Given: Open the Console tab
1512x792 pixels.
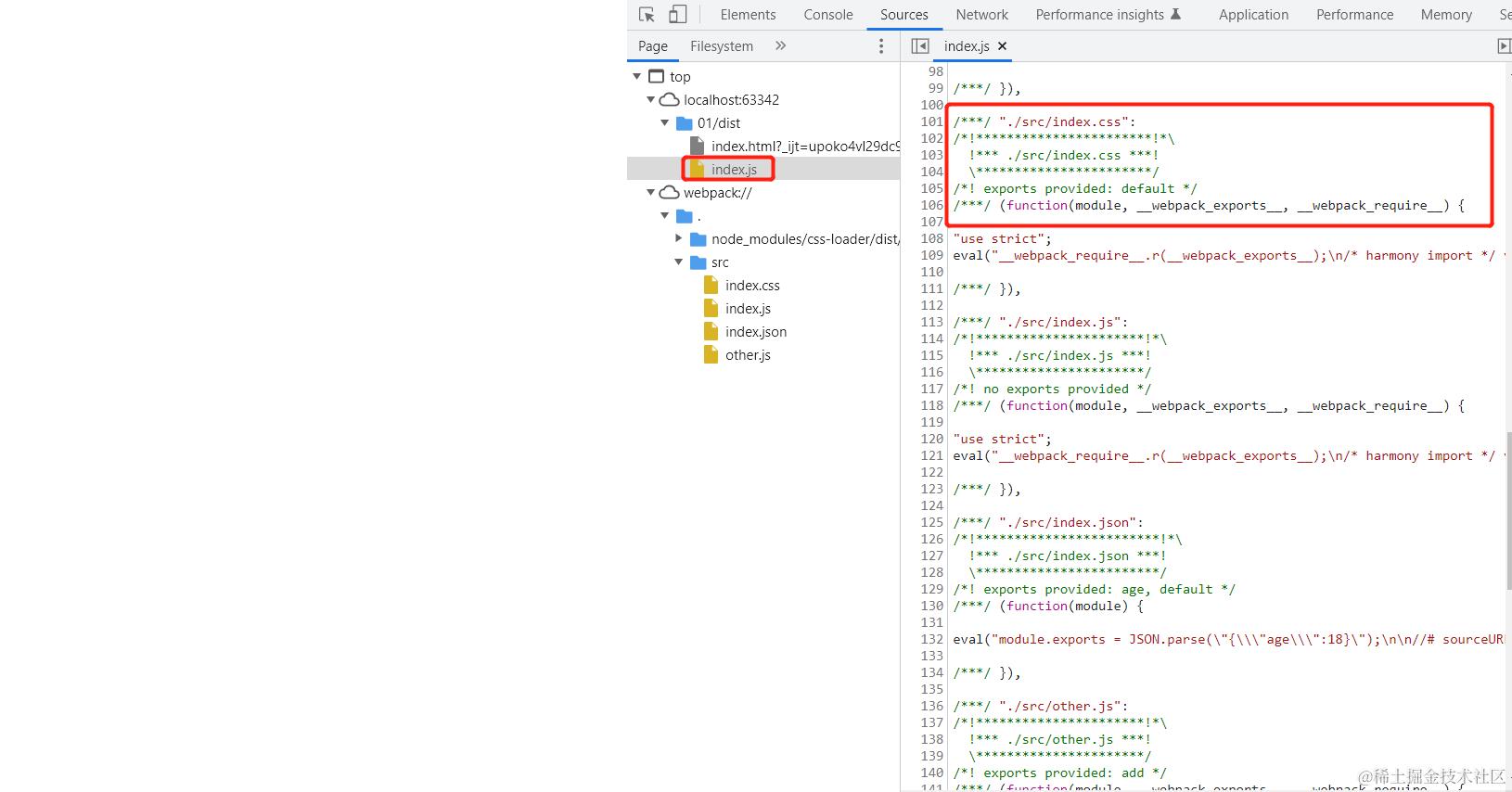Looking at the screenshot, I should coord(828,15).
